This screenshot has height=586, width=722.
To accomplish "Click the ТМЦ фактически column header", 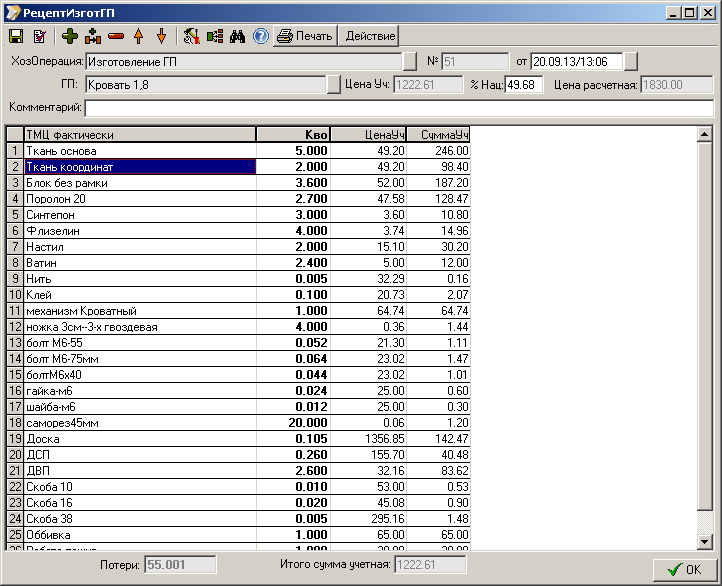I will (x=140, y=134).
